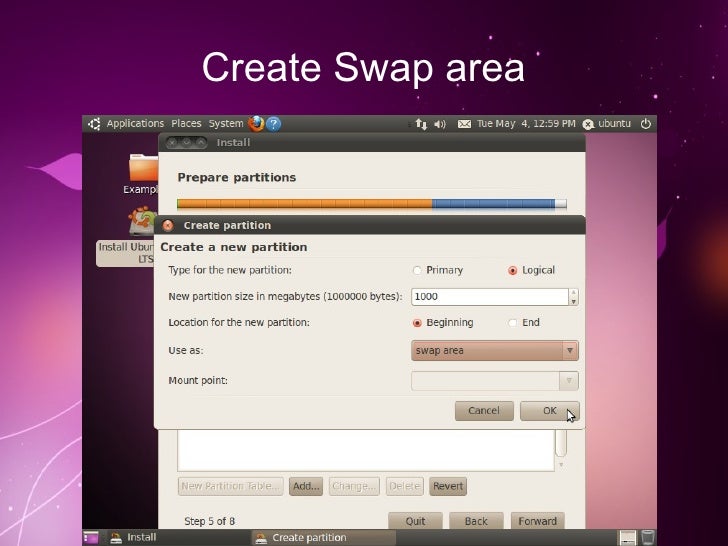Select the gray free space in disk bar
This screenshot has width=728, height=546.
[x=561, y=204]
